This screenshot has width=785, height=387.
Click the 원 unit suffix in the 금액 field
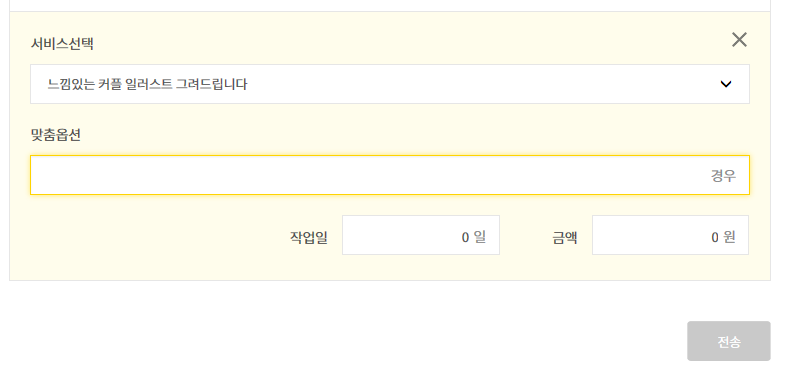[x=729, y=237]
